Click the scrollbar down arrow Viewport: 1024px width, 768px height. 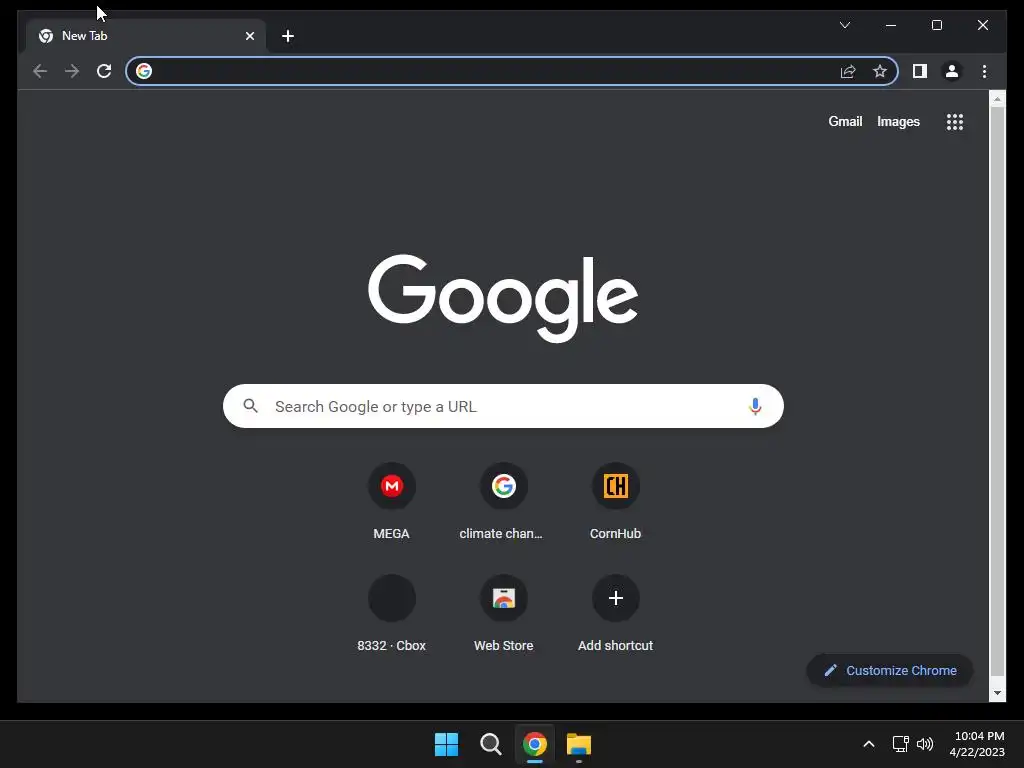tap(997, 694)
